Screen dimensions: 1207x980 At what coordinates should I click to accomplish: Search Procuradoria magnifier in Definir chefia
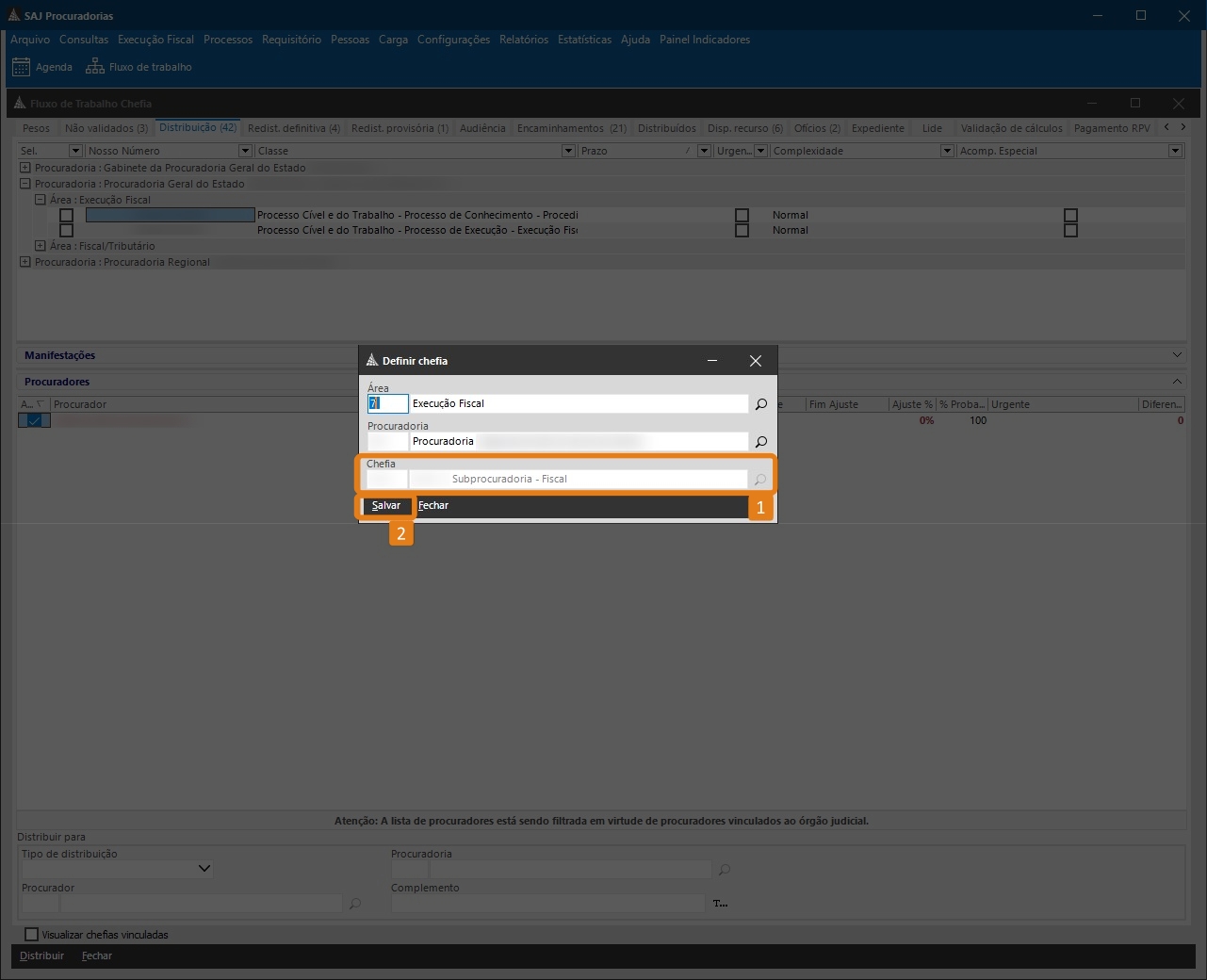(761, 441)
